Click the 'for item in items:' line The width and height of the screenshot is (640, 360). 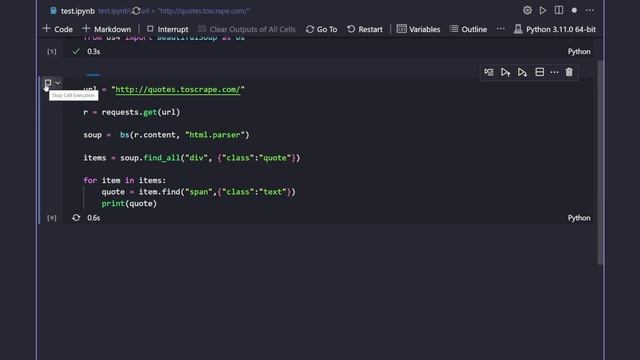[x=124, y=180]
